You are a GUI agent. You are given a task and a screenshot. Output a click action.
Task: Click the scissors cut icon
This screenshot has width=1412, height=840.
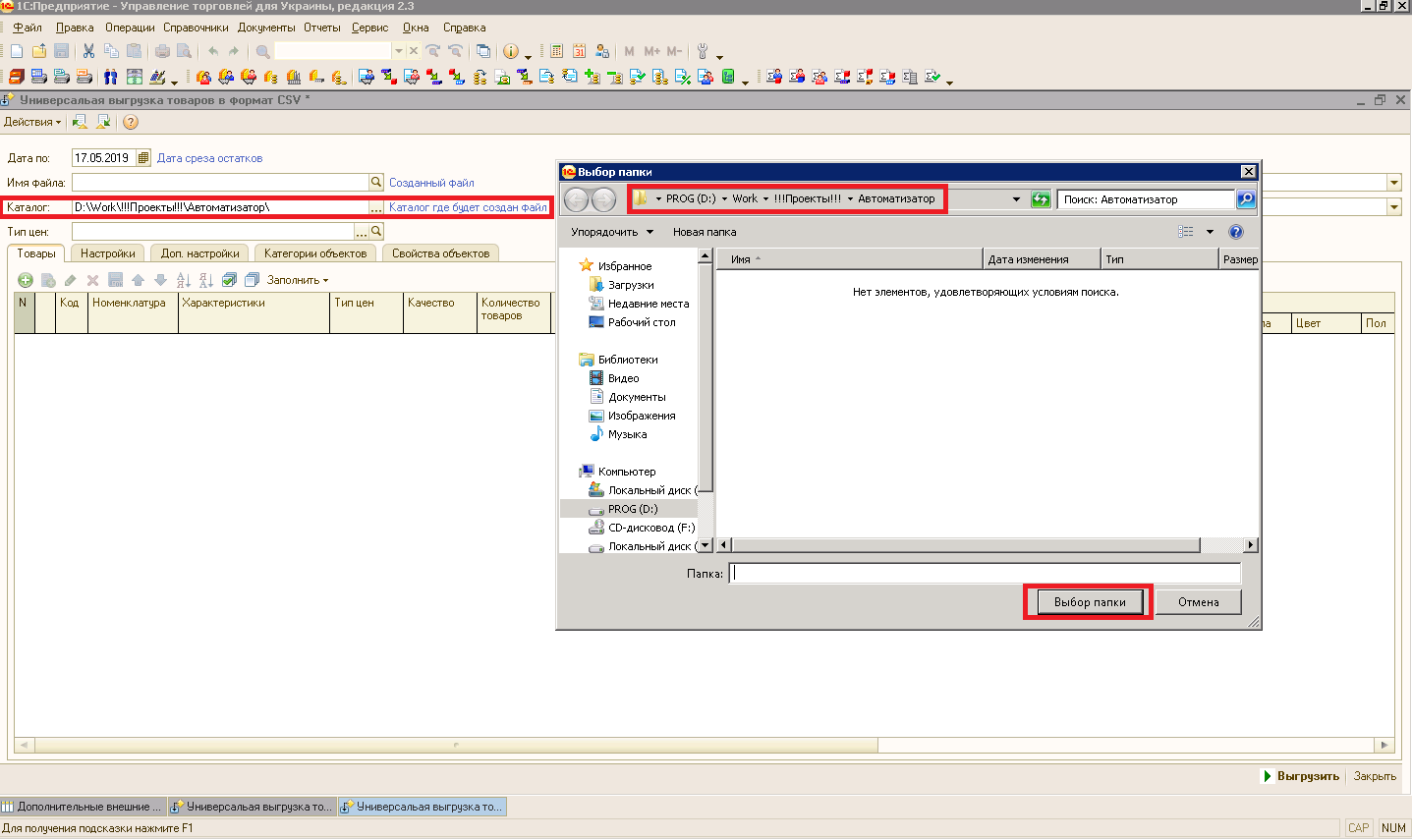point(88,51)
